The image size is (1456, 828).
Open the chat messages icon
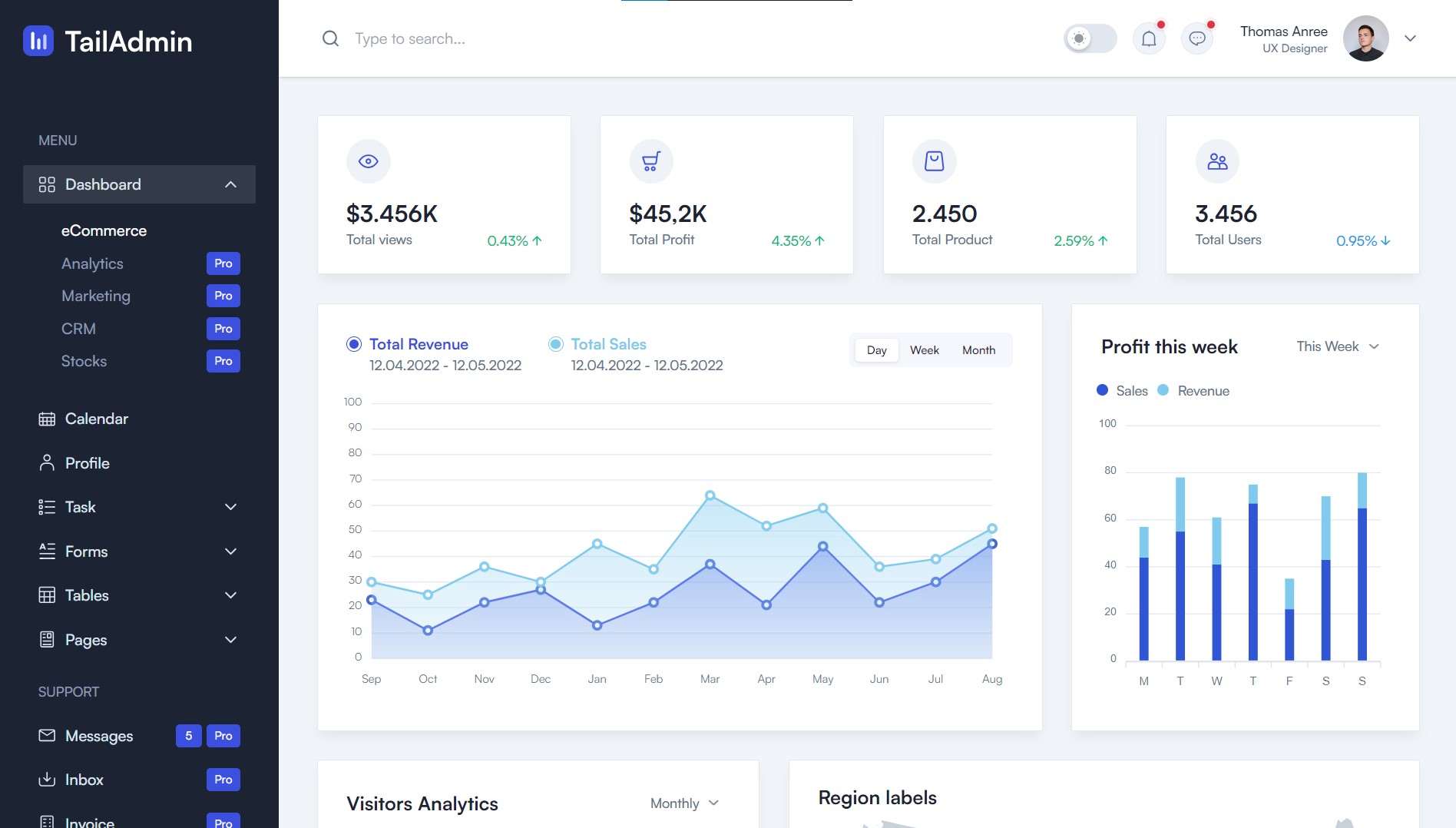click(x=1196, y=38)
